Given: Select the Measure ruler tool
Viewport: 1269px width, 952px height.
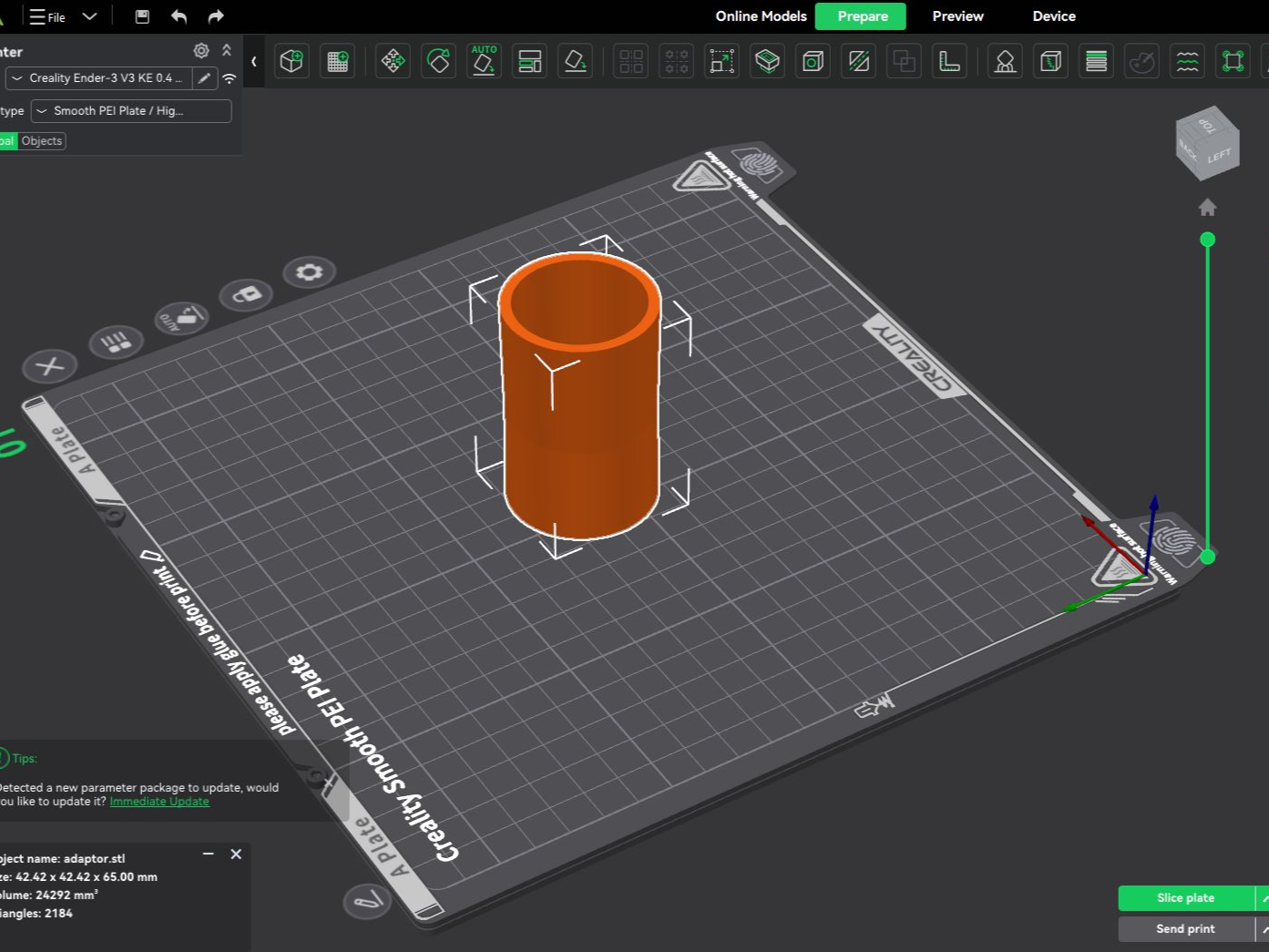Looking at the screenshot, I should [x=949, y=61].
